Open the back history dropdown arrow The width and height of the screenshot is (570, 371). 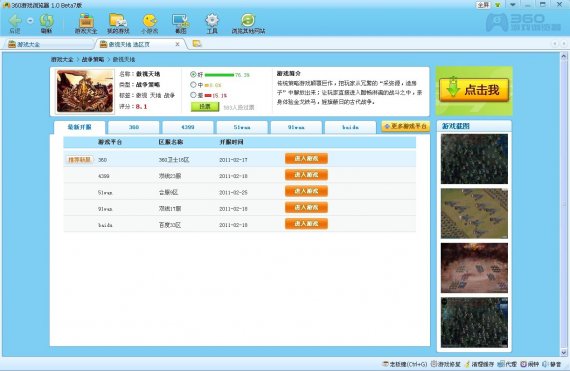(x=30, y=21)
